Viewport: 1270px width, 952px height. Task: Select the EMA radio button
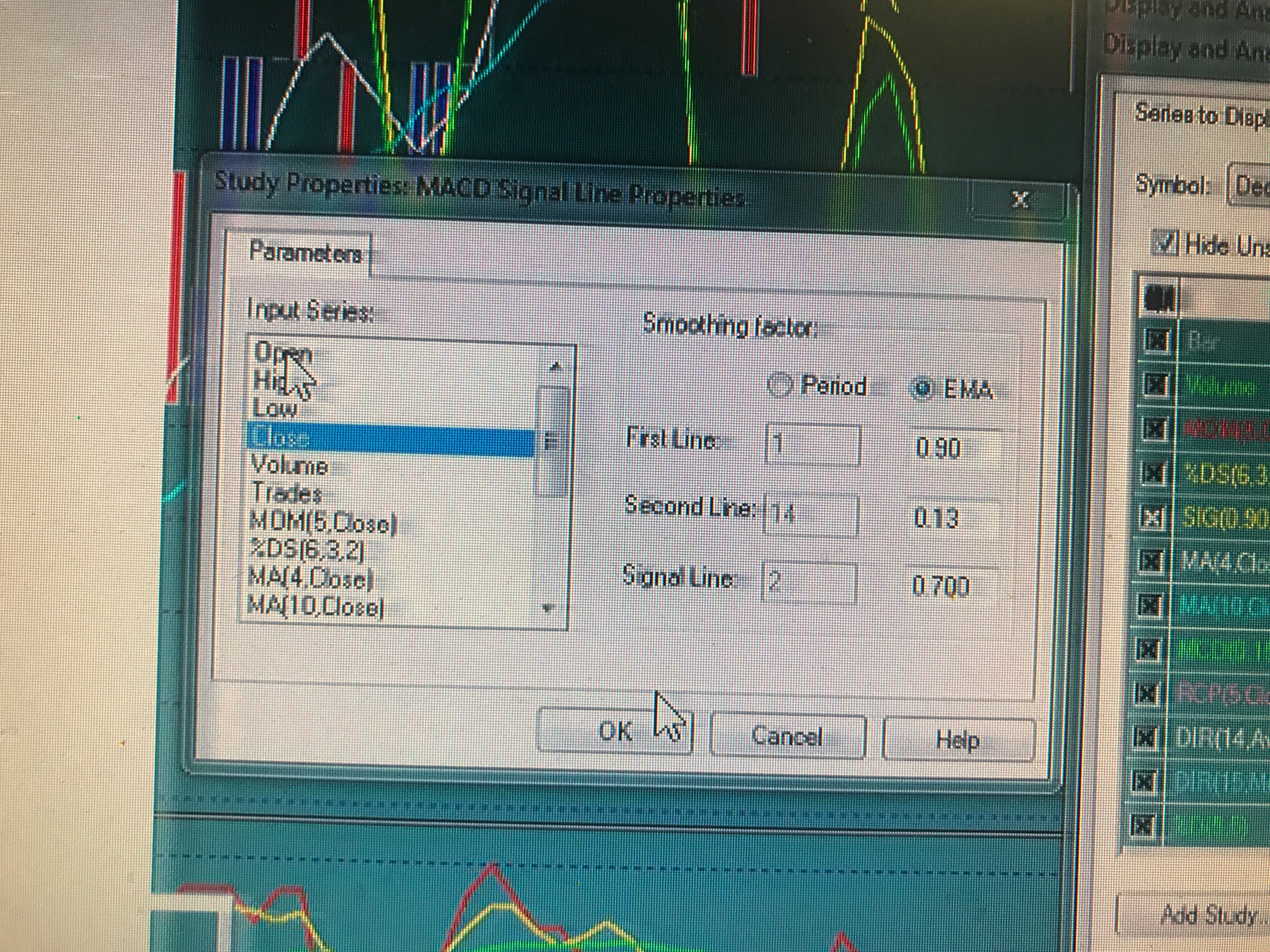[x=923, y=389]
